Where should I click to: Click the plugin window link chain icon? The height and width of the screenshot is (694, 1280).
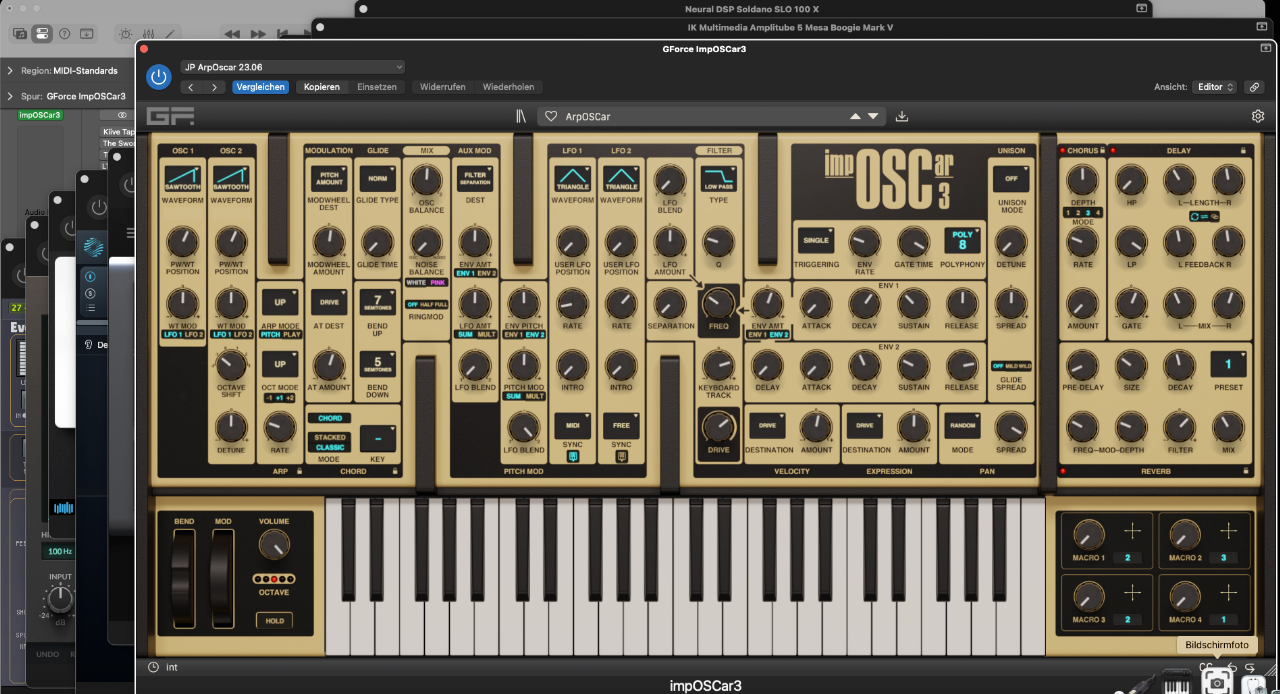(x=1255, y=87)
